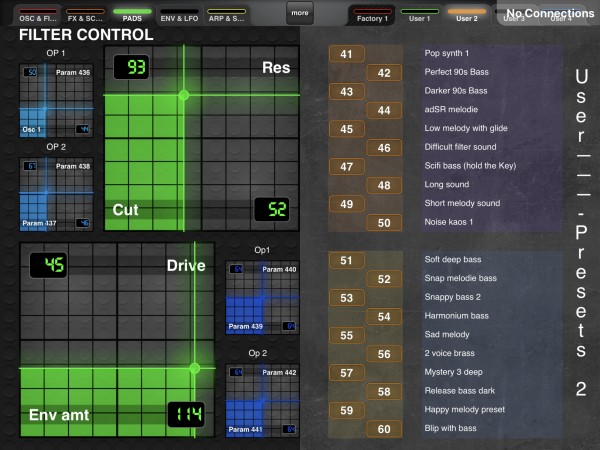Viewport: 600px width, 450px height.
Task: Load preset number 52
Action: click(384, 279)
